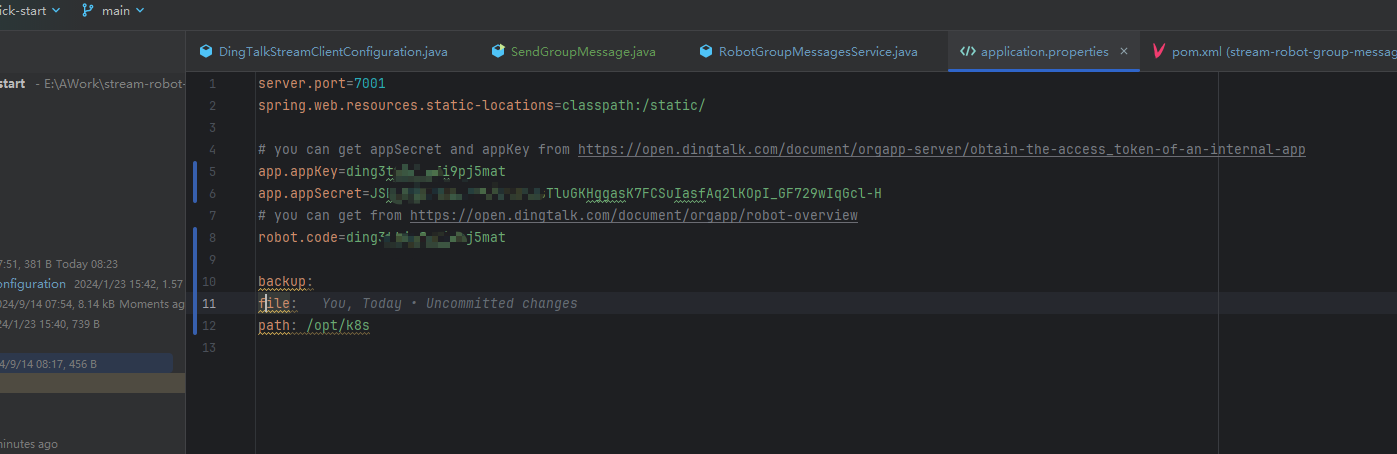Viewport: 1397px width, 454px height.
Task: Click the RobotGroupMessagesService.java class icon
Action: click(706, 51)
